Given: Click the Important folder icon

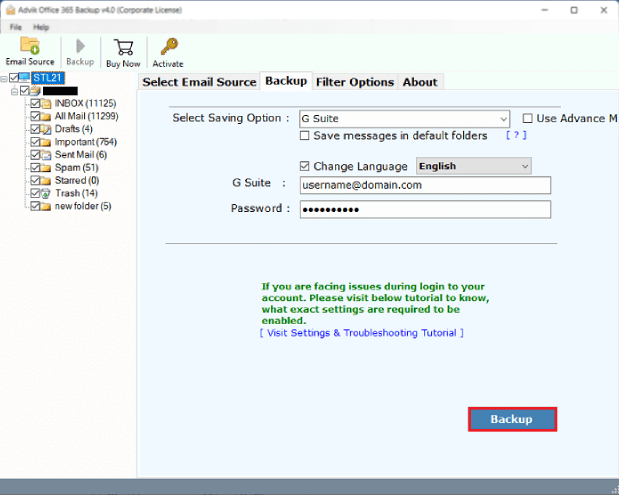Looking at the screenshot, I should 47,142.
